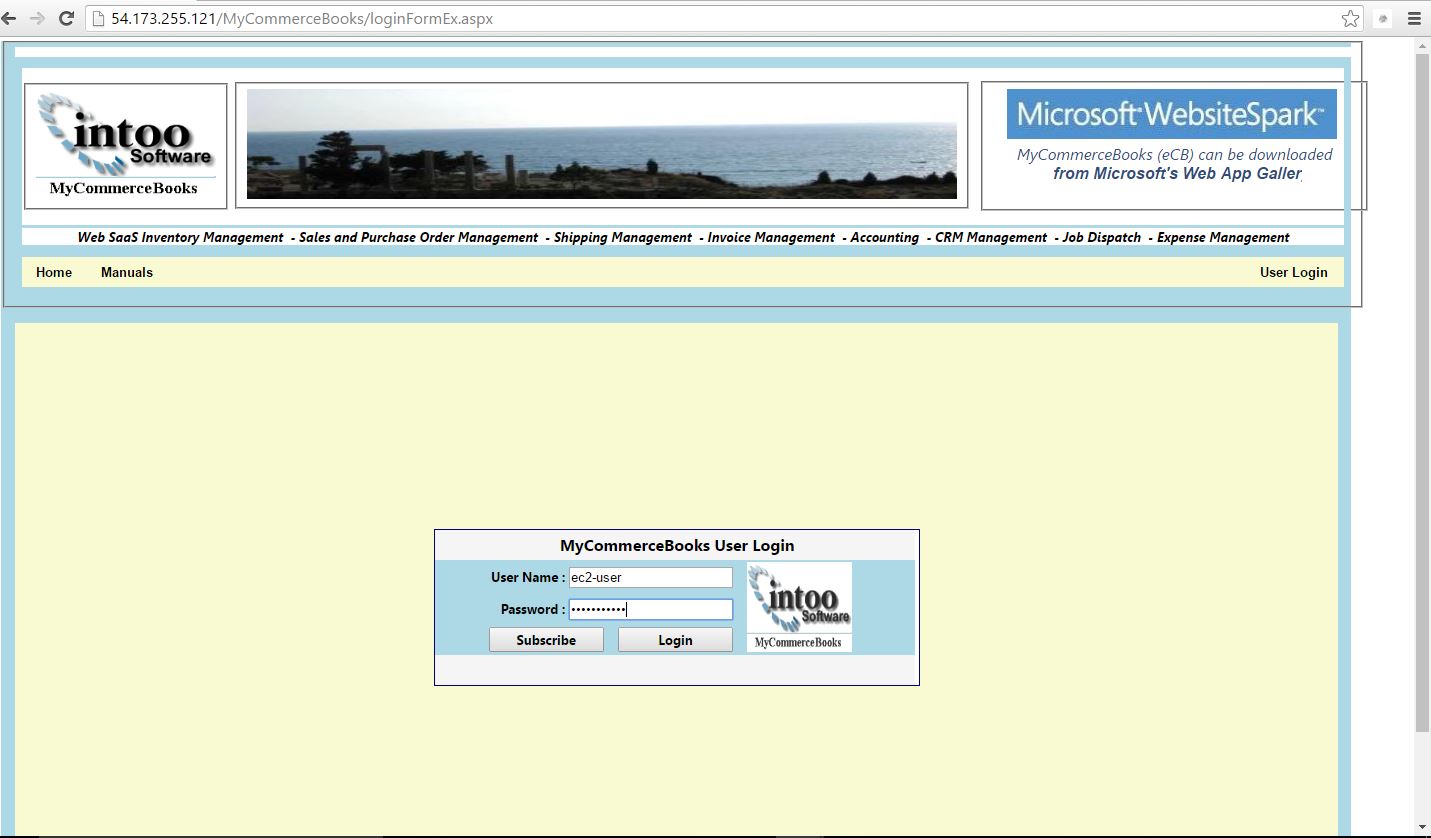1431x838 pixels.
Task: Click the extension icon beside the star
Action: [1383, 19]
